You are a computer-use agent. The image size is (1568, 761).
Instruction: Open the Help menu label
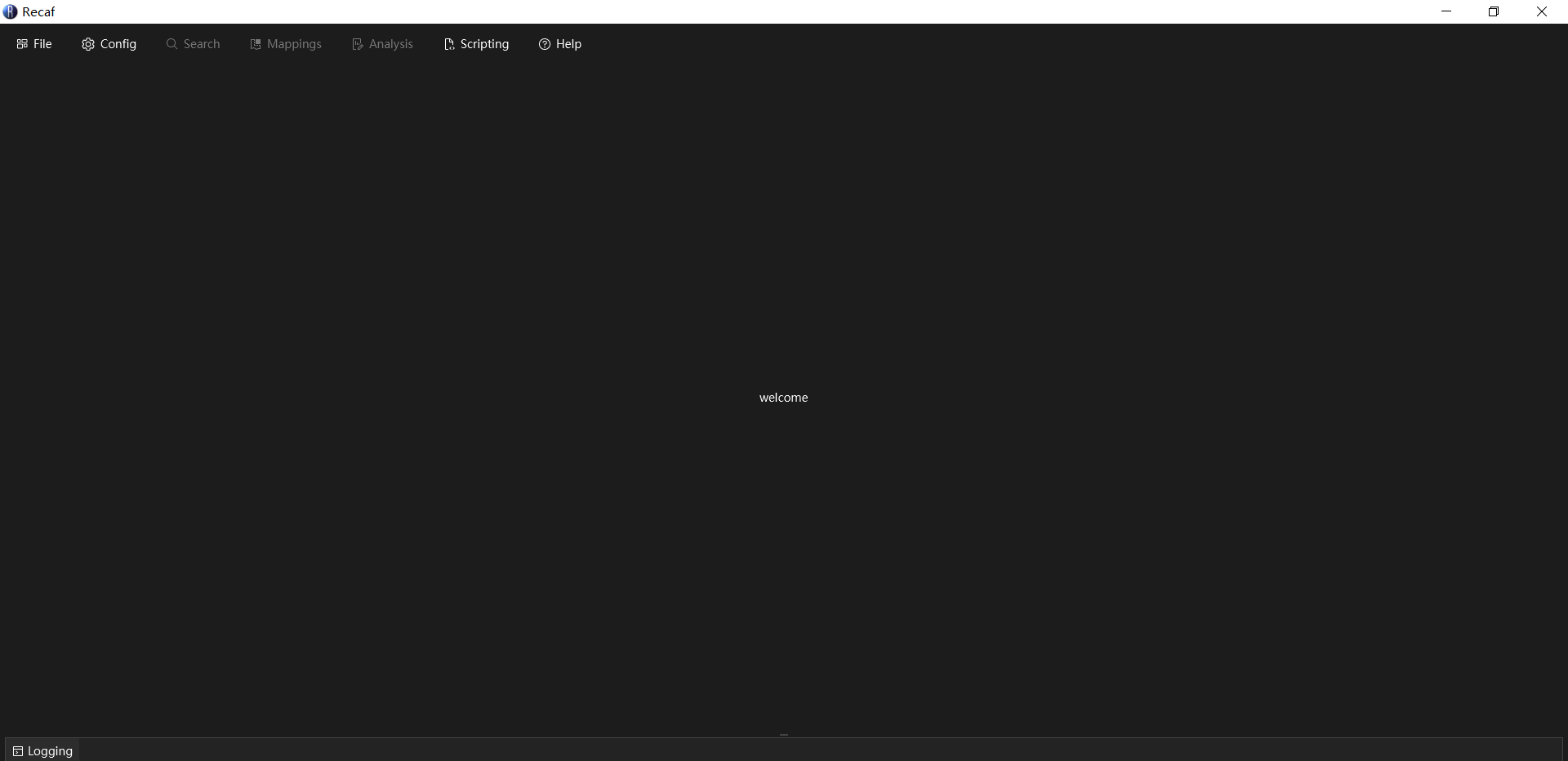[568, 44]
